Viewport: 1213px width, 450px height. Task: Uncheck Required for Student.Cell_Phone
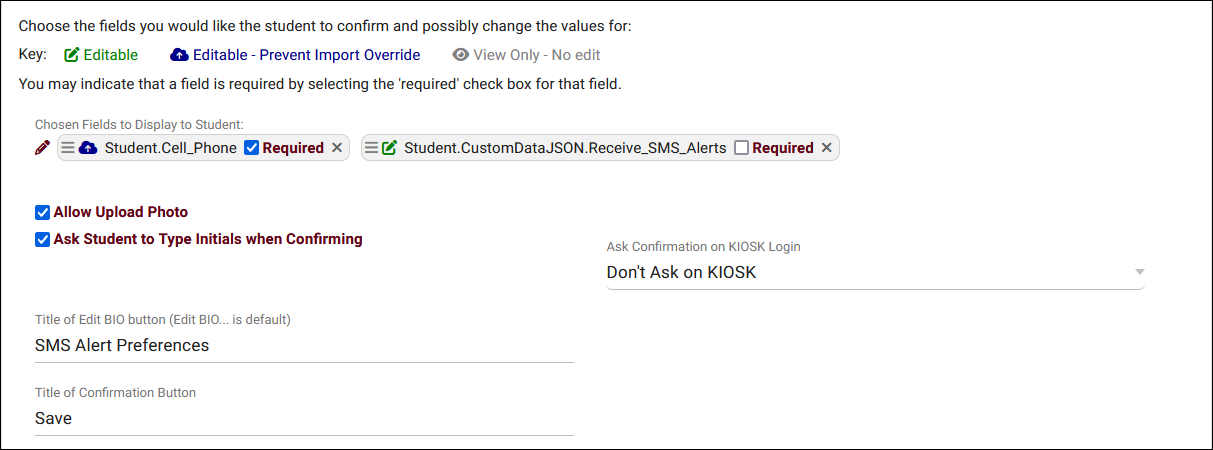pos(252,148)
